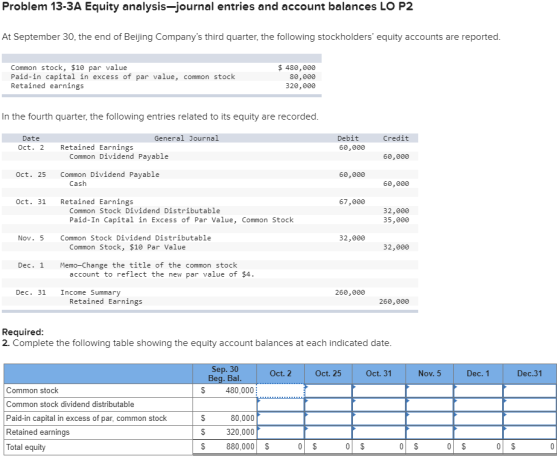This screenshot has width=560, height=459.
Task: Click Paid-in capital cell under Oct. 2
Action: pyautogui.click(x=280, y=418)
